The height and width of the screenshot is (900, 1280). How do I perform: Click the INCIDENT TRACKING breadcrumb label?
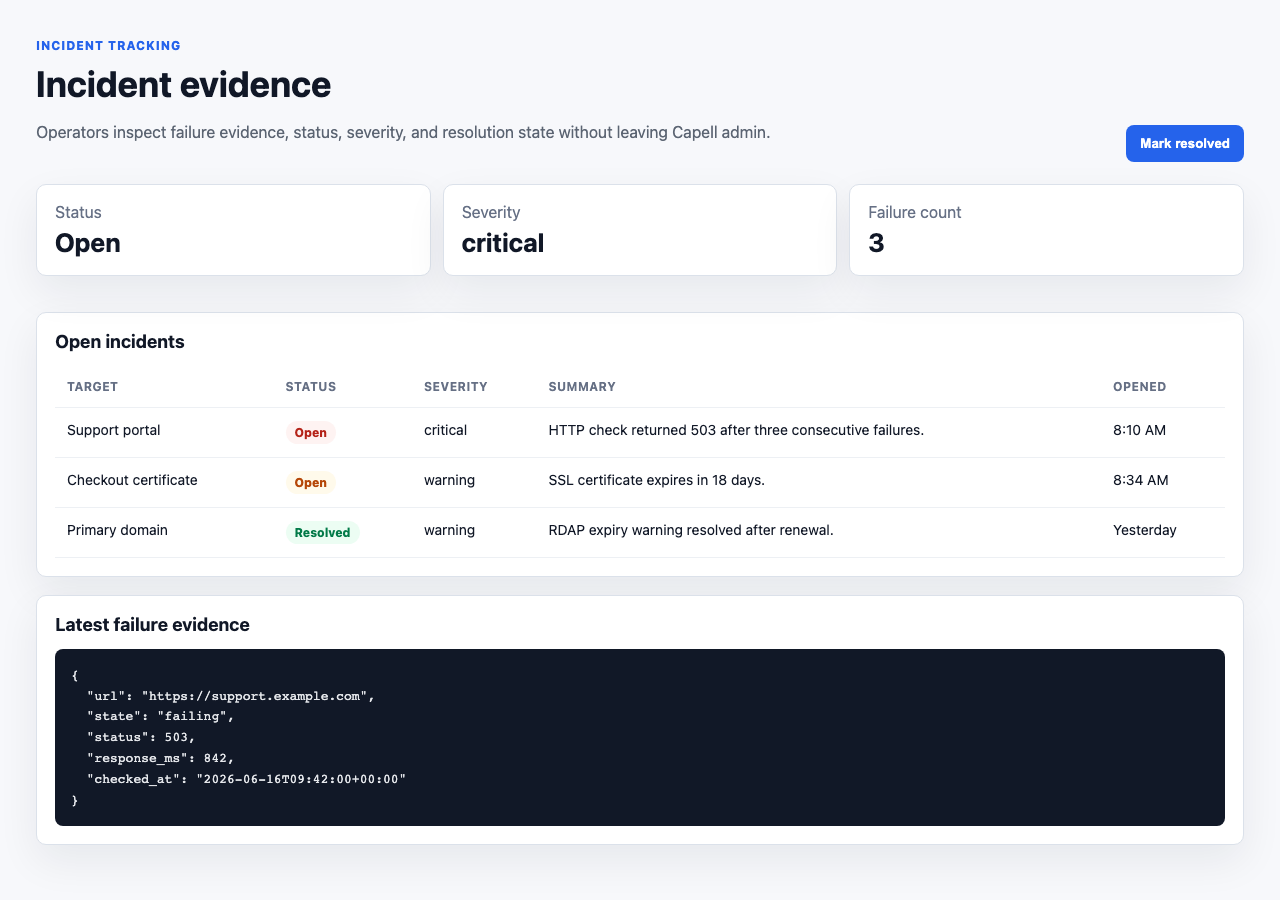[x=108, y=46]
